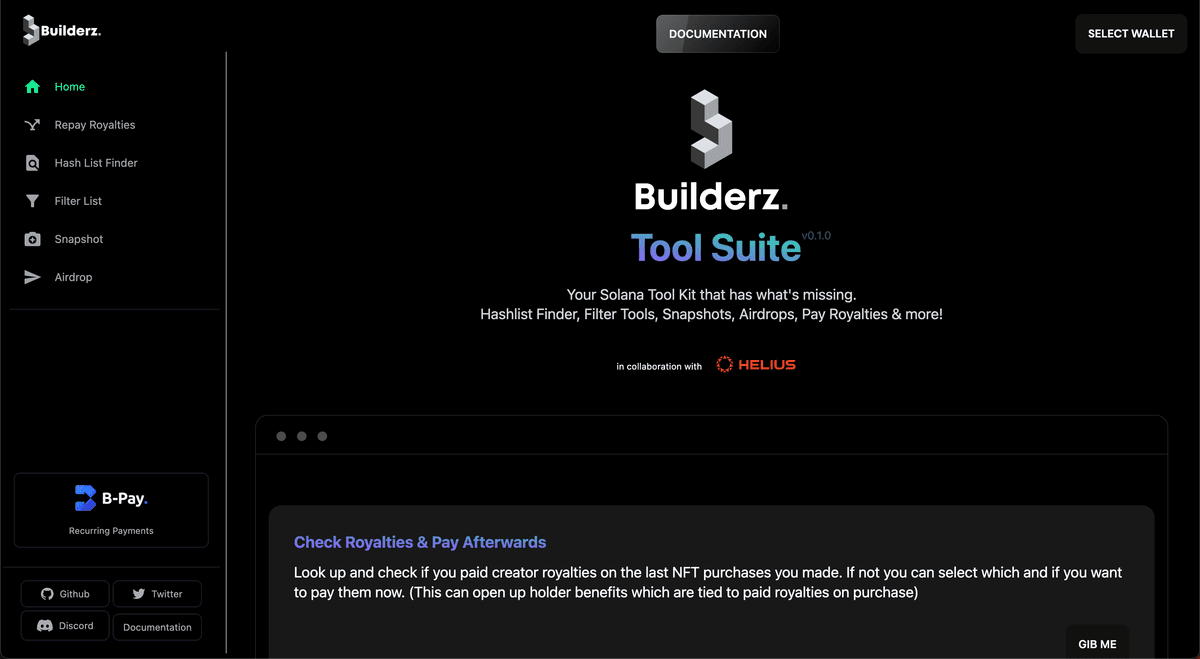This screenshot has height=659, width=1200.
Task: Click the Documentation button in the sidebar footer
Action: (157, 626)
